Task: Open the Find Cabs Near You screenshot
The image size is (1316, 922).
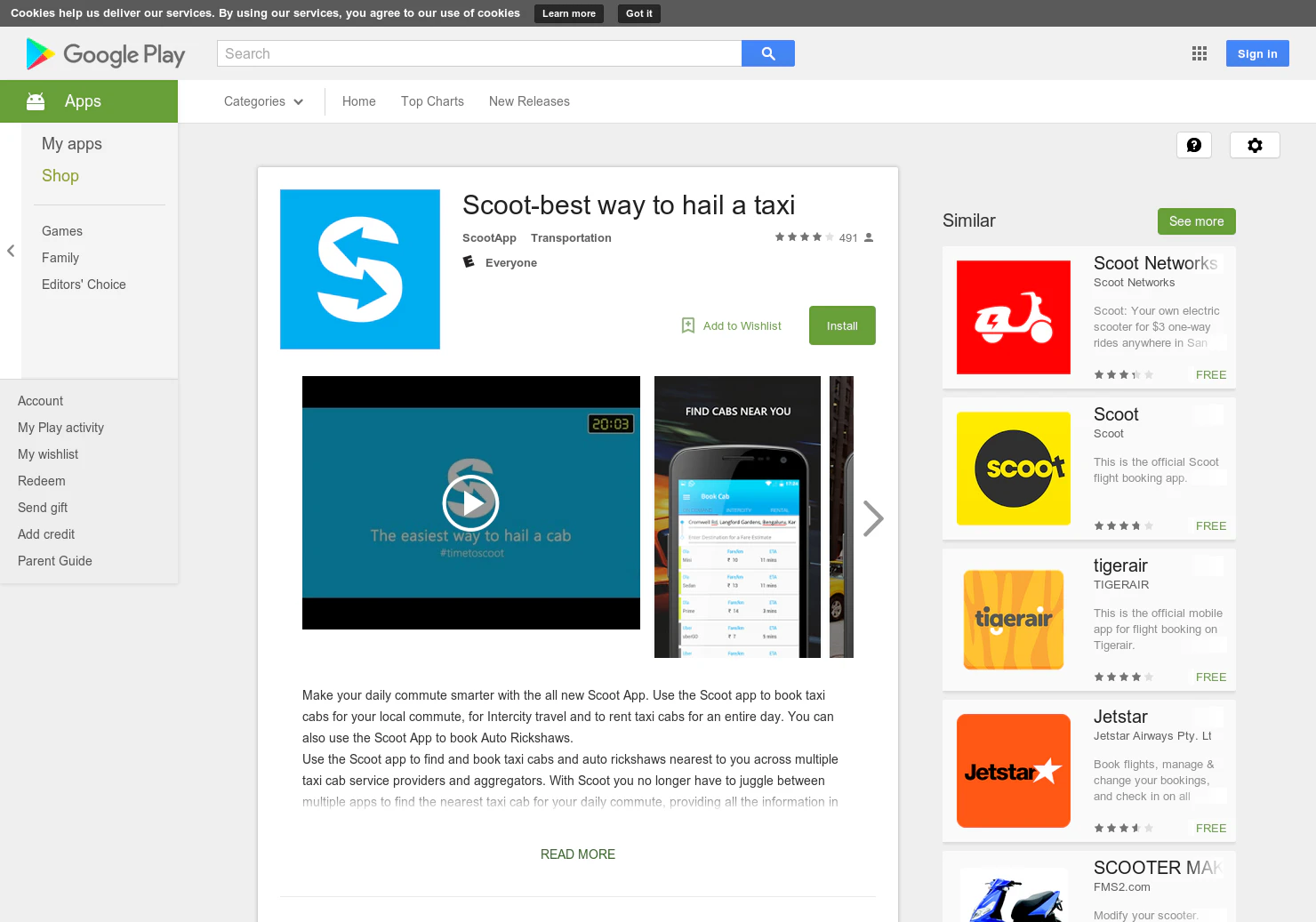Action: click(x=737, y=517)
